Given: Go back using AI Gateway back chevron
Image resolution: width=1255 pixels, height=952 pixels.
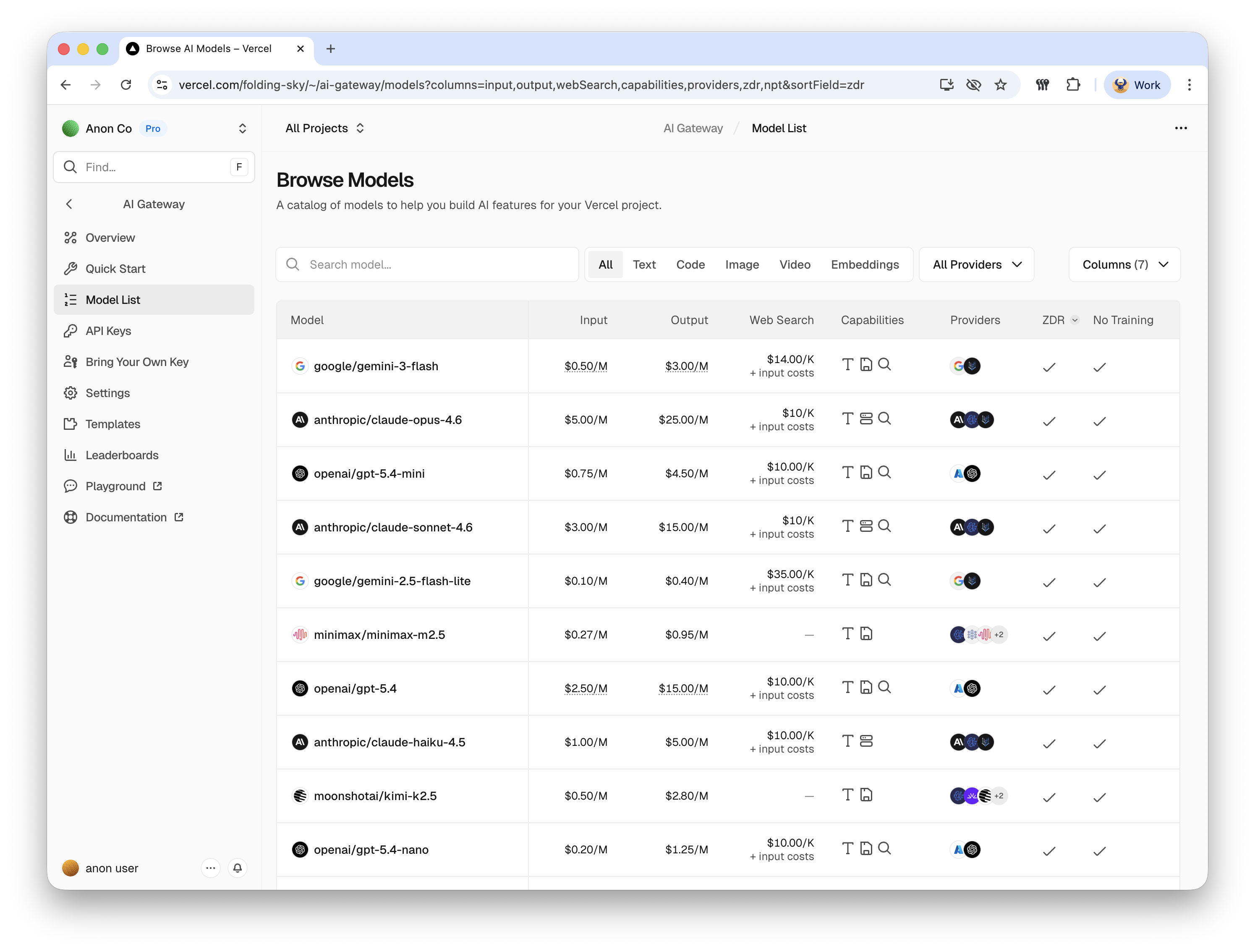Looking at the screenshot, I should (69, 204).
